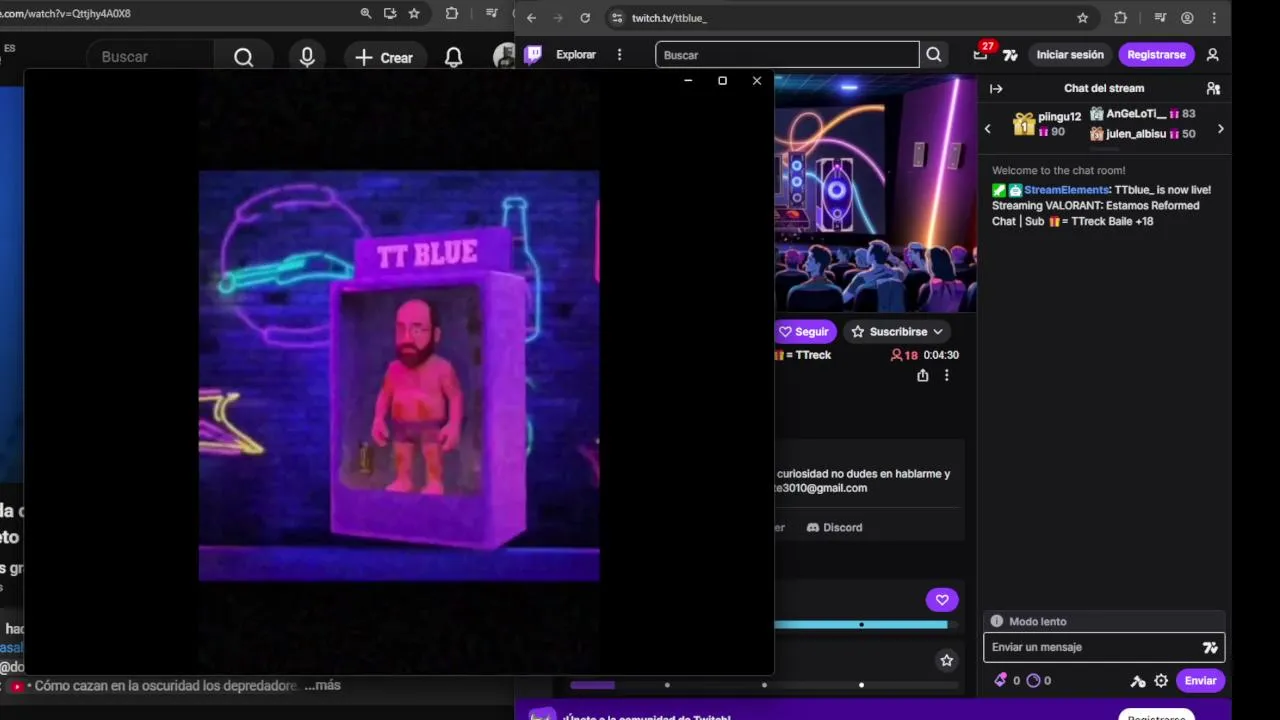Click the purple heart button

point(942,600)
